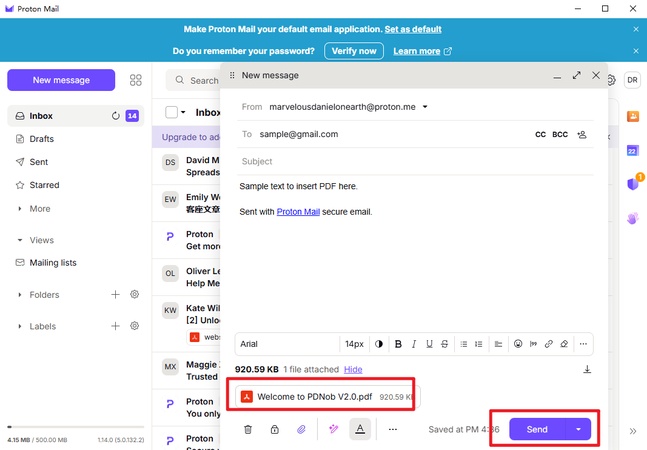Tick the select all messages checkbox

point(171,112)
